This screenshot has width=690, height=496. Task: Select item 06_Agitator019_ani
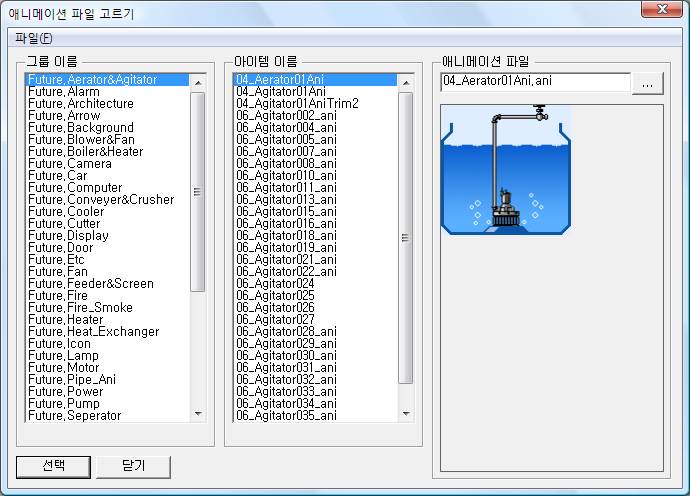pyautogui.click(x=316, y=248)
